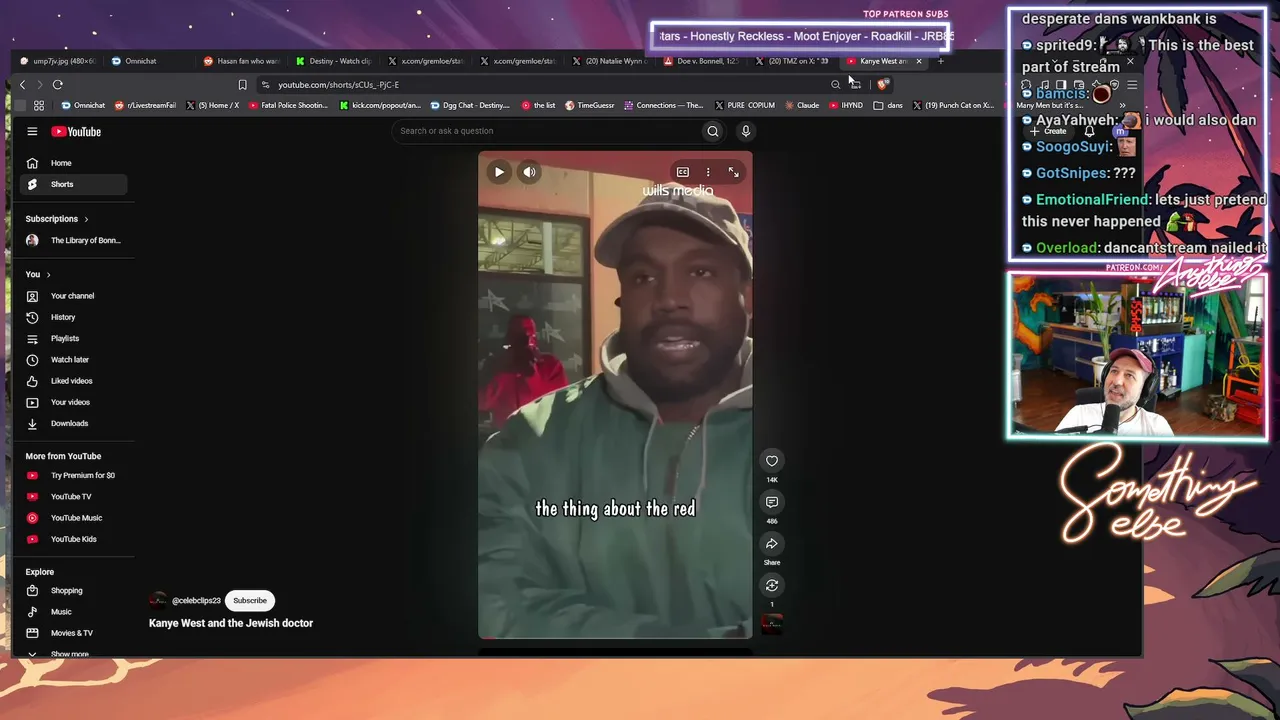Click the YouTube search magnifier button
Screen dimensions: 1280x720
point(713,131)
